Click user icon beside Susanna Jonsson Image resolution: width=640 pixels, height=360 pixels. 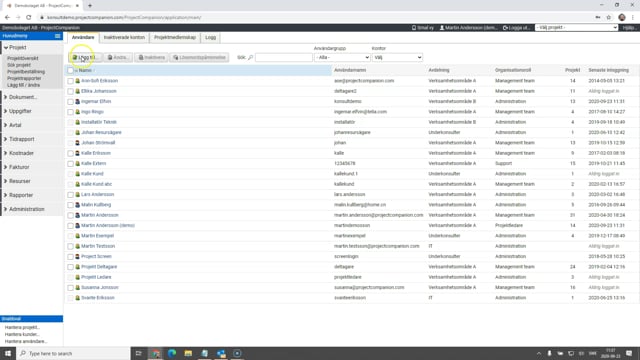pyautogui.click(x=78, y=287)
